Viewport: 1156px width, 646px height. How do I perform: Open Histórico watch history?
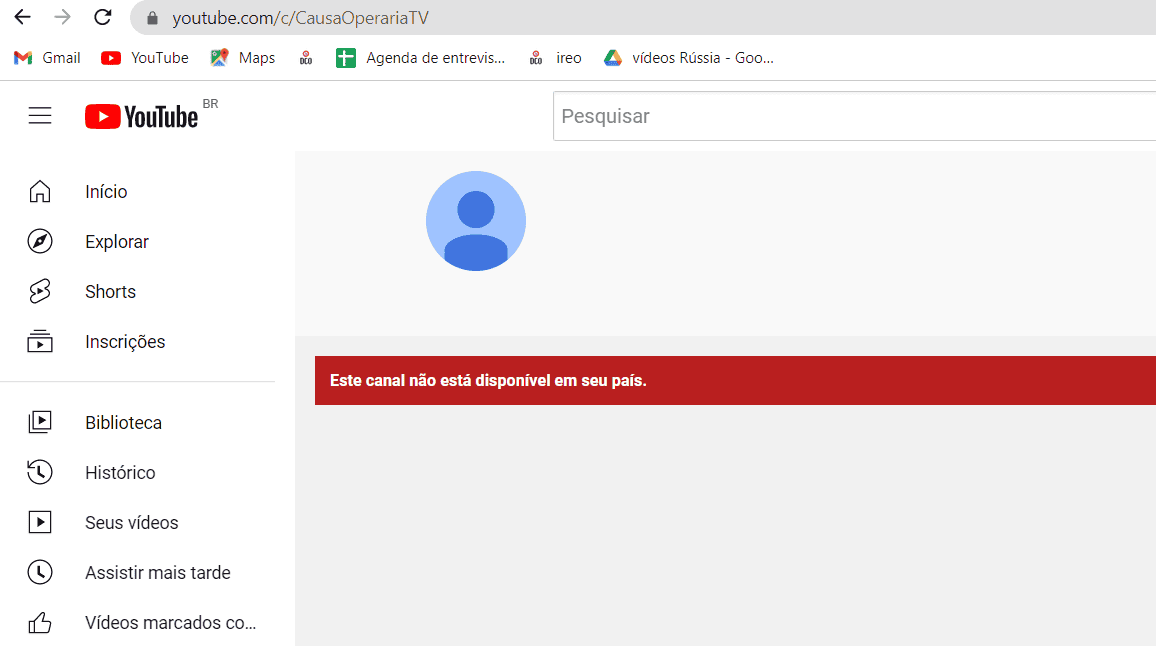coord(120,473)
